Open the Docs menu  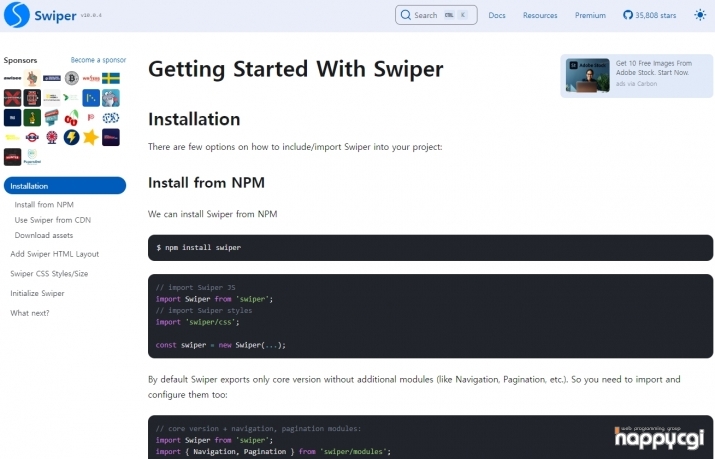point(497,15)
